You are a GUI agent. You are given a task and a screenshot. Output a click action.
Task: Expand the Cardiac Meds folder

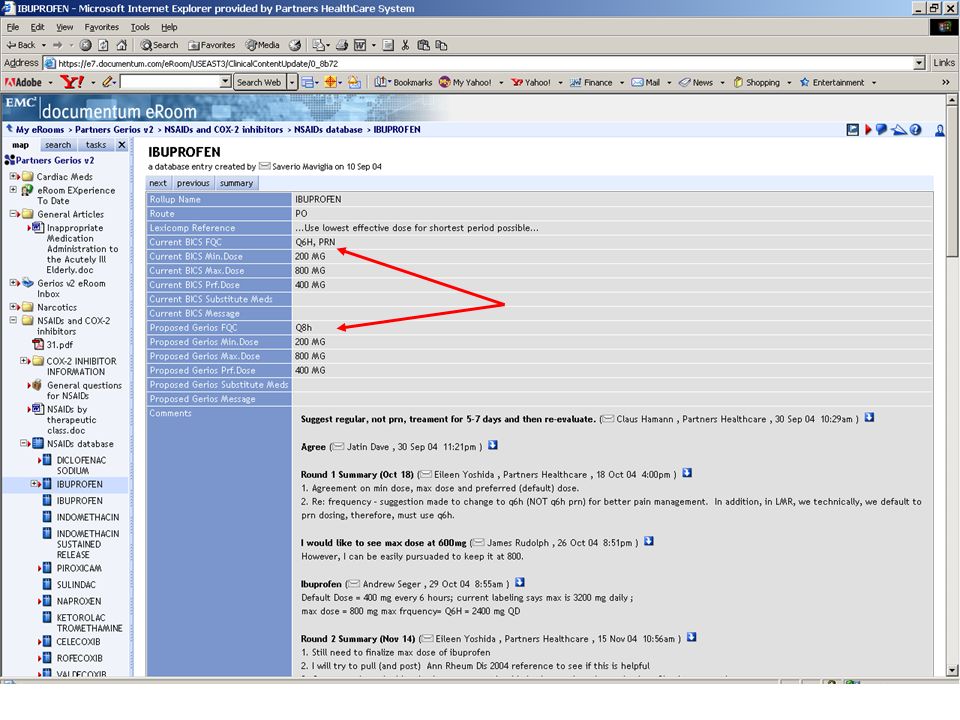point(13,176)
